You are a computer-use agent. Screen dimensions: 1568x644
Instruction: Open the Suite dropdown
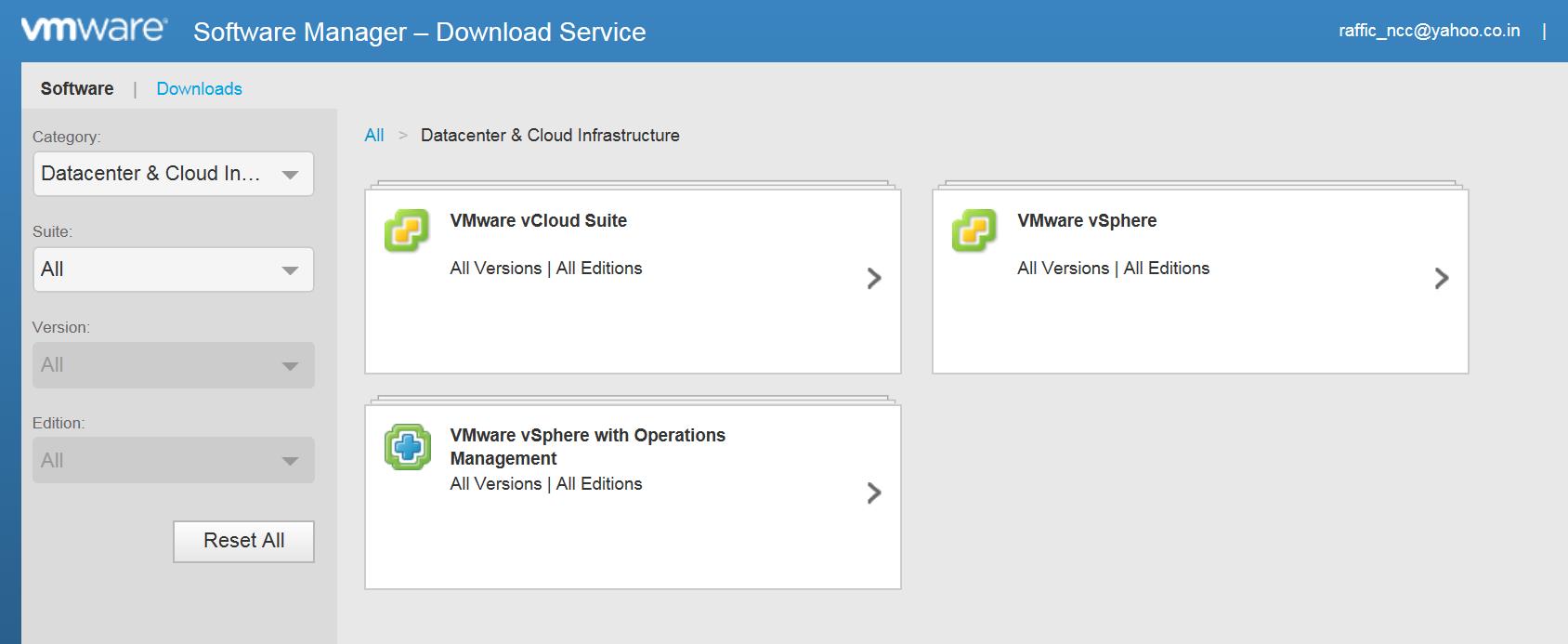(x=174, y=269)
